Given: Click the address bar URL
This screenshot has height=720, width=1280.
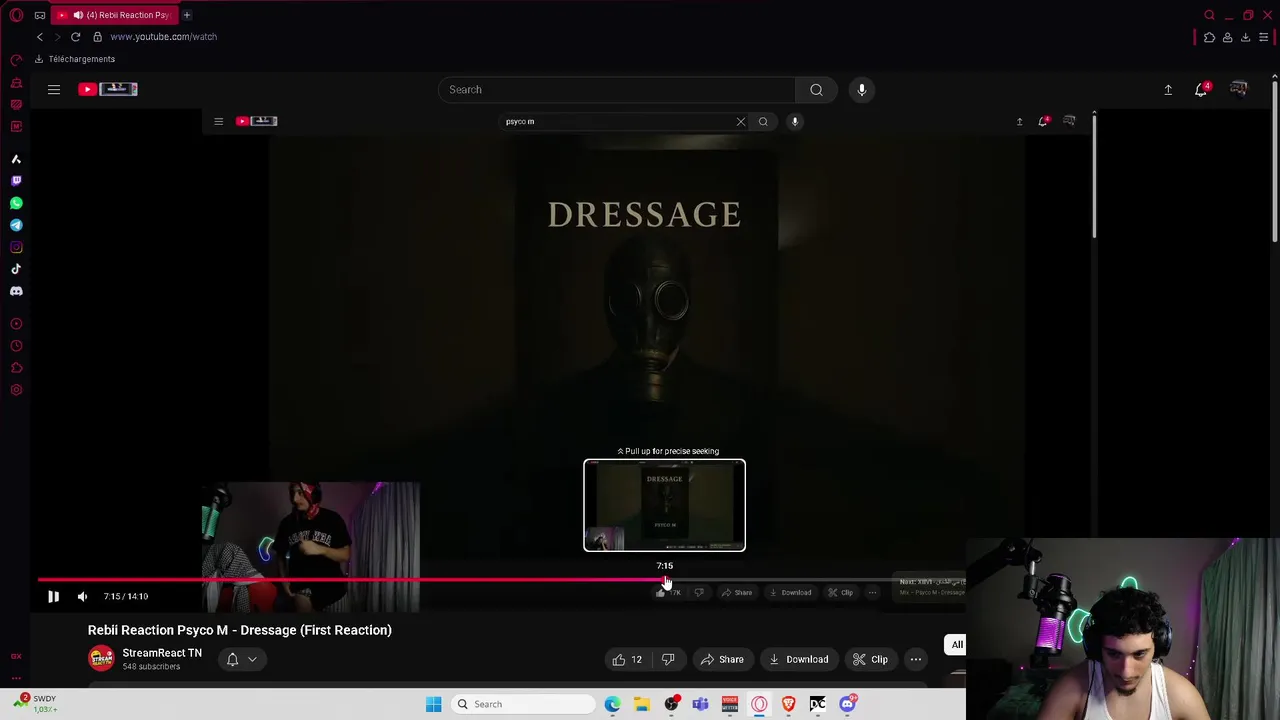Looking at the screenshot, I should coord(163,37).
